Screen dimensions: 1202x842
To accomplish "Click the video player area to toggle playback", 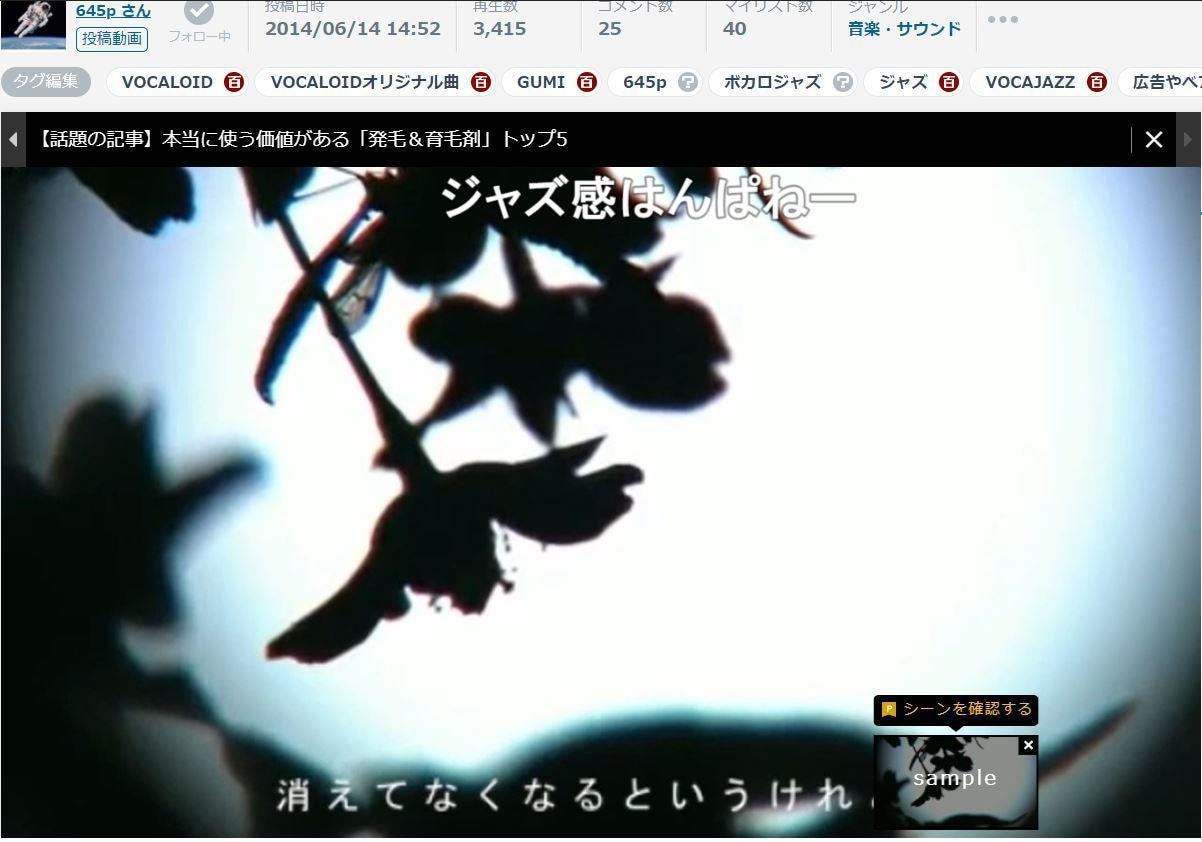I will pos(600,500).
